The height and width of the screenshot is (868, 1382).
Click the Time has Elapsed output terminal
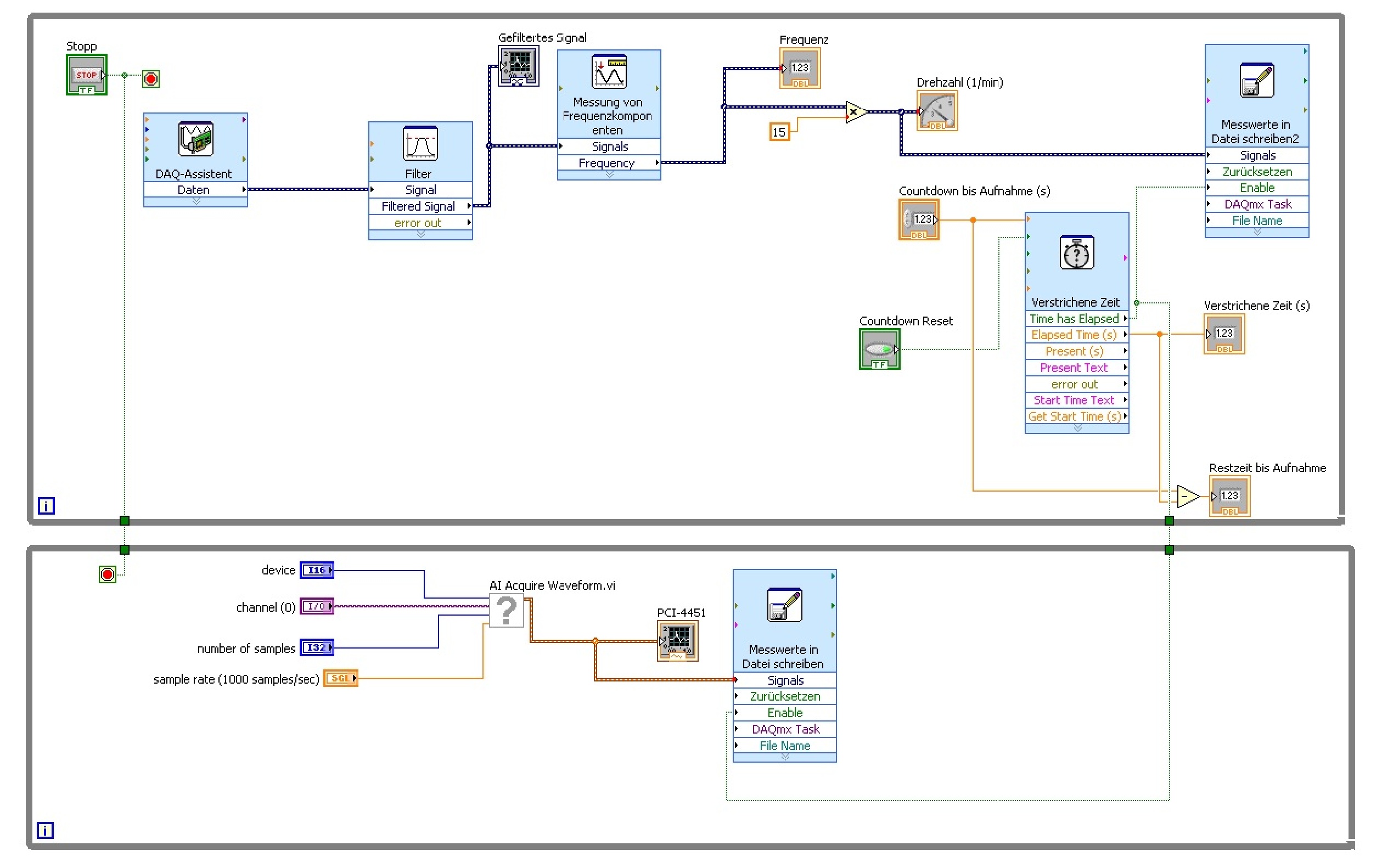1125,318
